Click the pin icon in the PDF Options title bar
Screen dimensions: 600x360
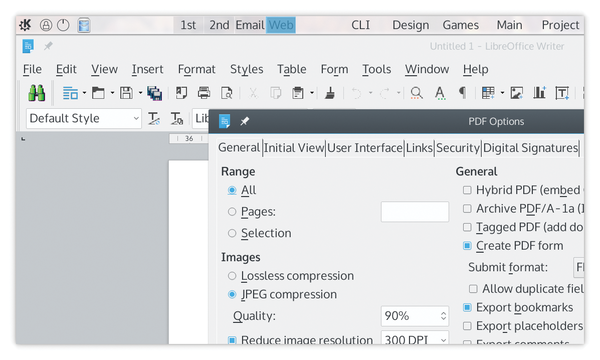click(245, 121)
